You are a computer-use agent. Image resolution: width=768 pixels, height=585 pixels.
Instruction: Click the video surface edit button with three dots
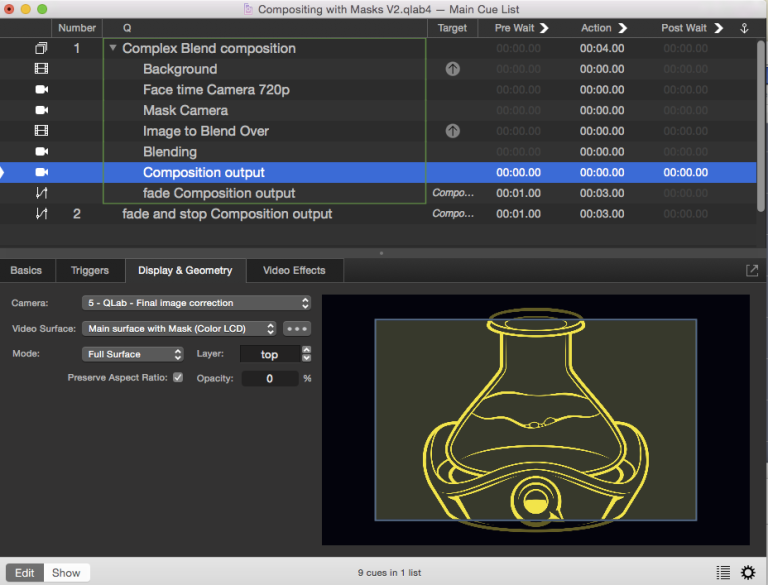tap(297, 328)
